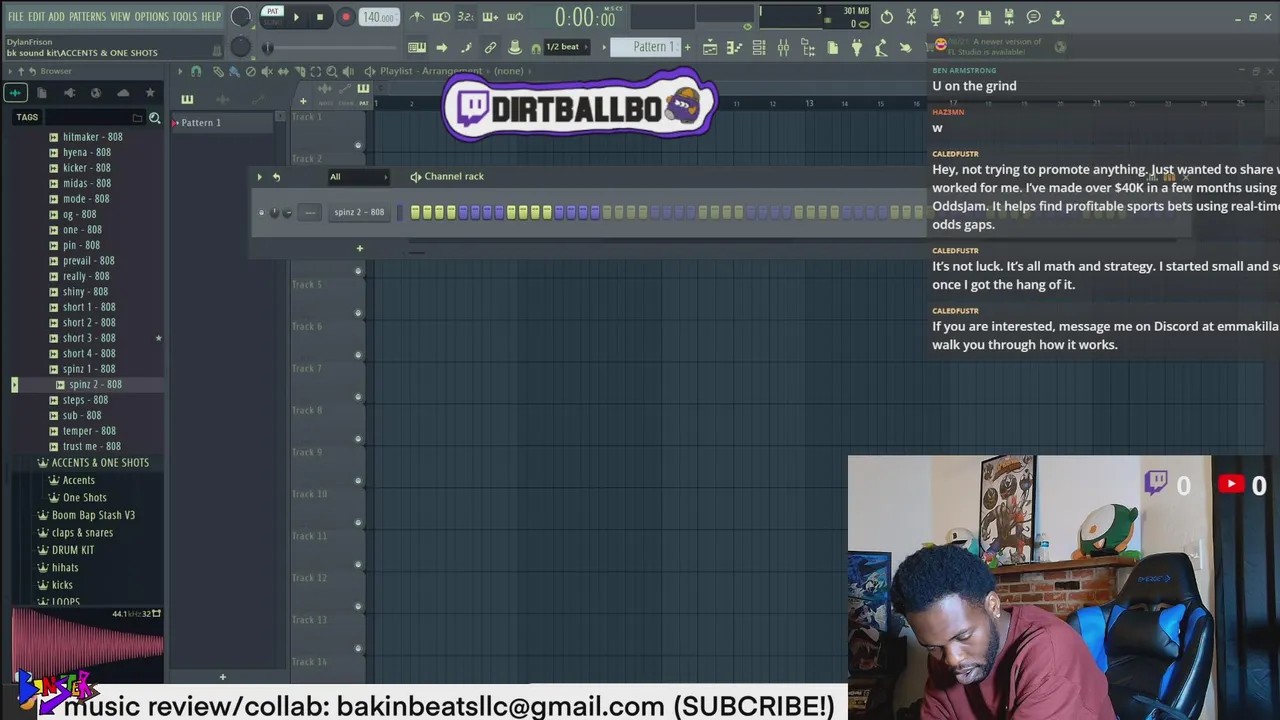
Task: Select the playlist Mute tool
Action: 267,71
